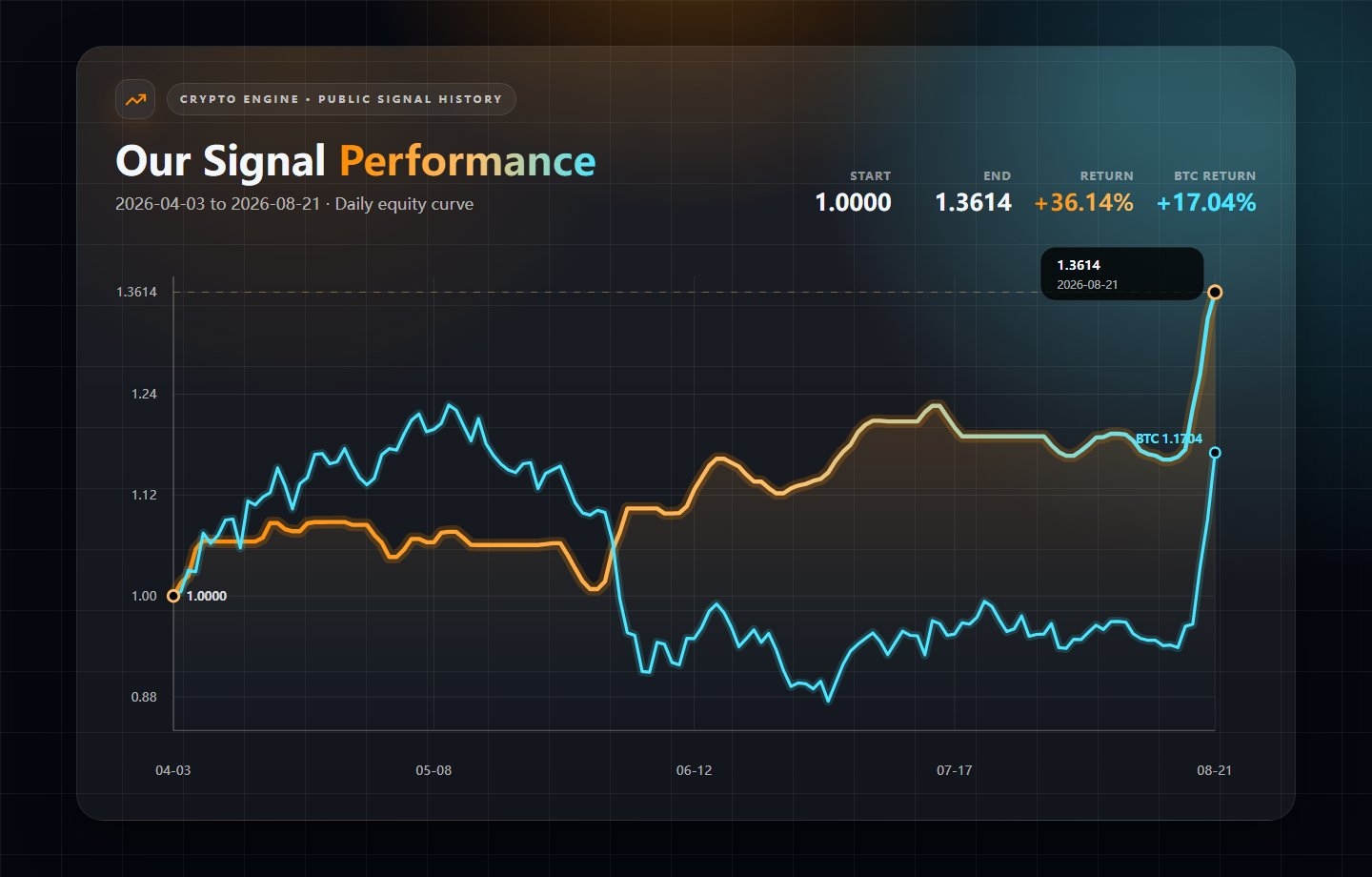This screenshot has width=1372, height=877.
Task: Click the START value 1.0000
Action: click(853, 202)
